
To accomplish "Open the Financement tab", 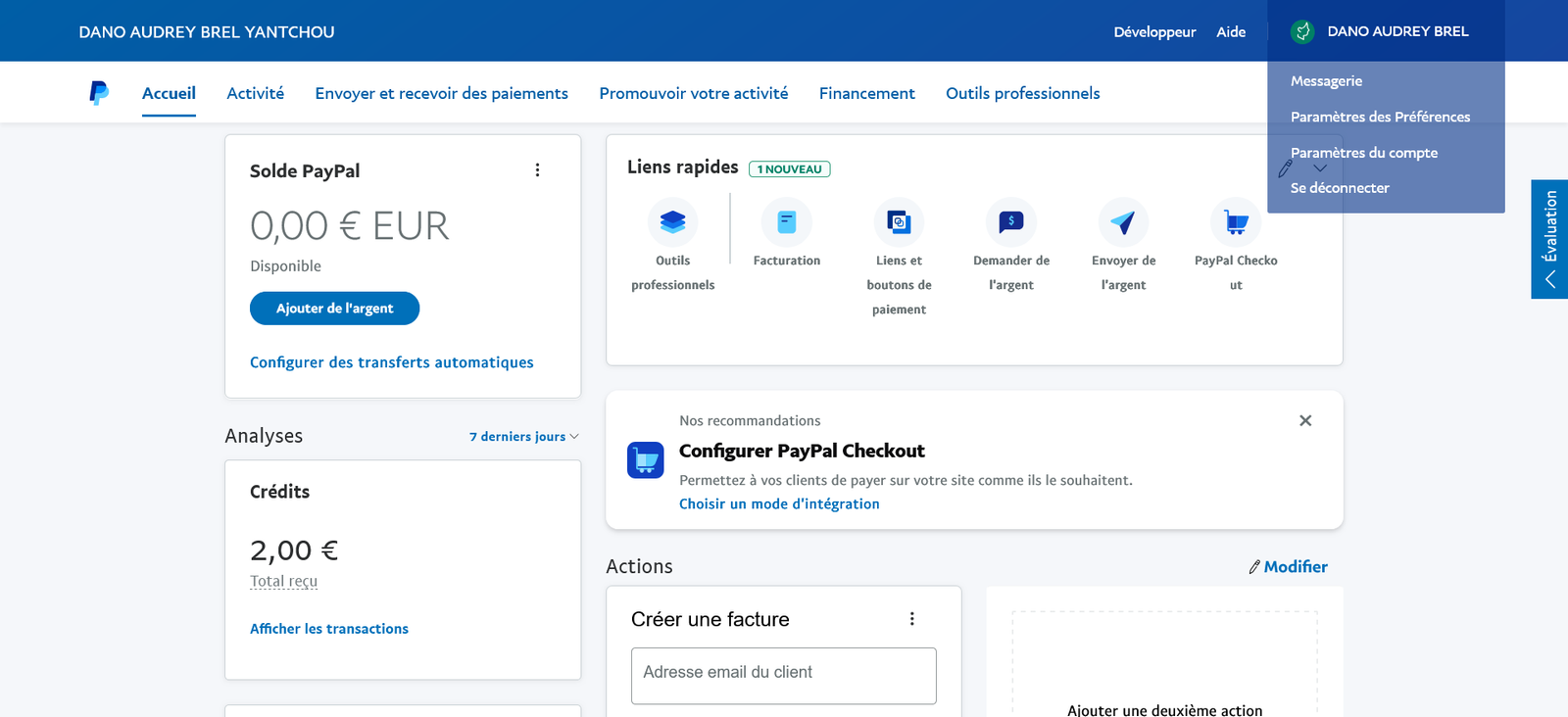I will [x=867, y=93].
